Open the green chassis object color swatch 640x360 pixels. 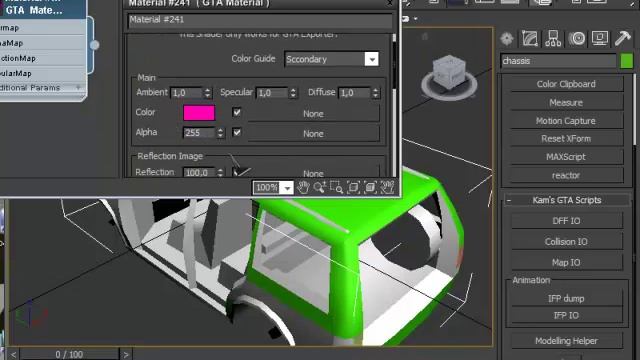[x=627, y=61]
